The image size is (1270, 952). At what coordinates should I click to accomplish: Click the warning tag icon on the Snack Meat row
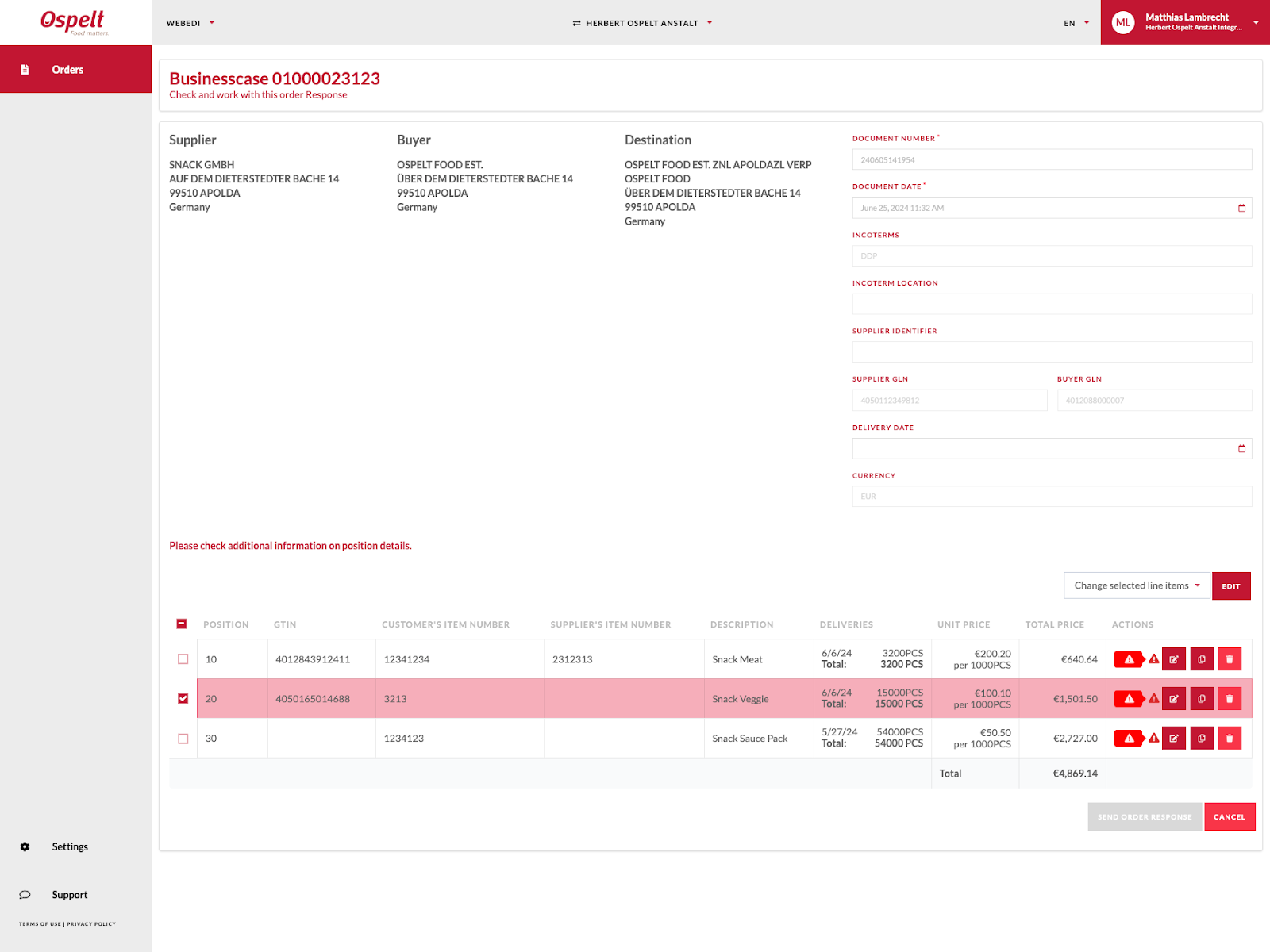click(1129, 659)
